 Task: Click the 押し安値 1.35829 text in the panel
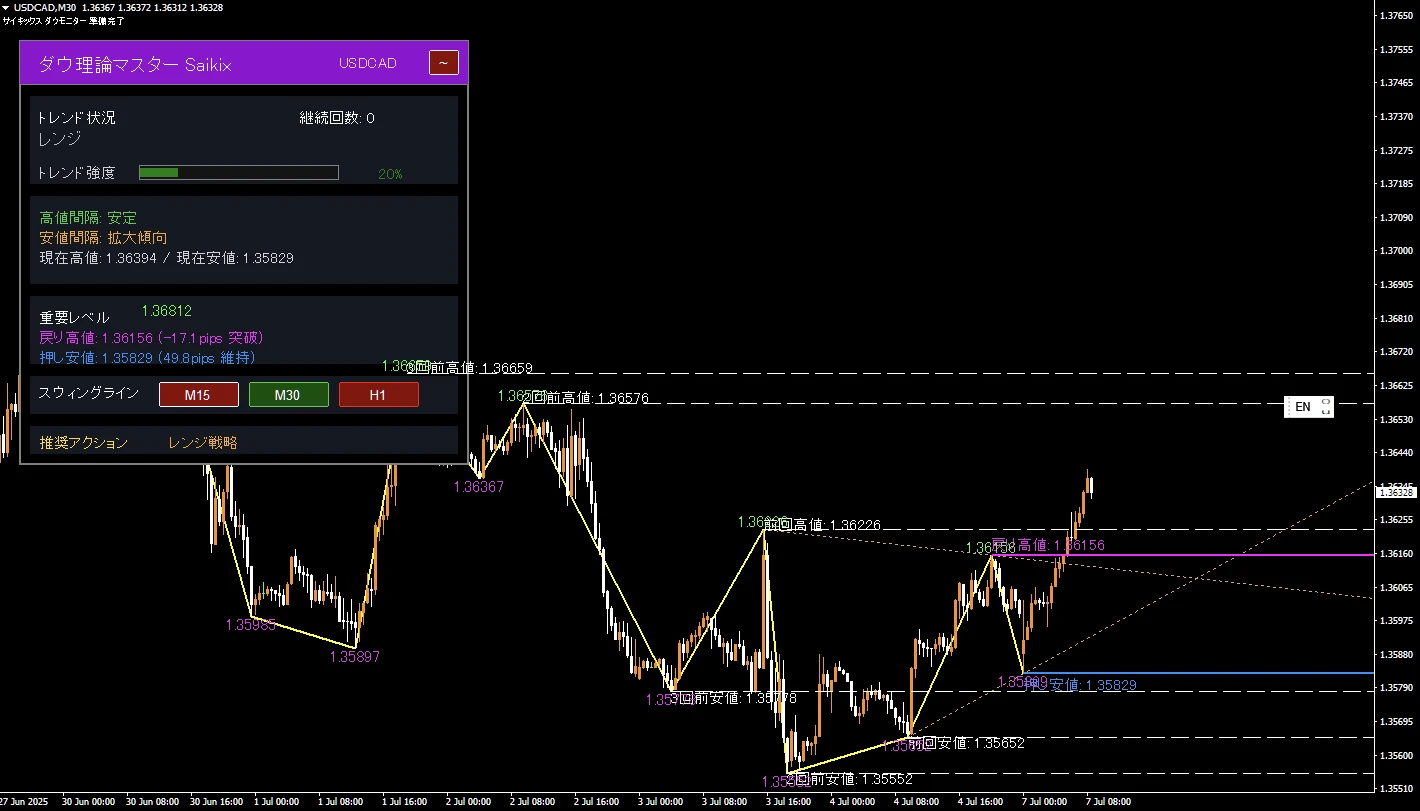[x=147, y=357]
